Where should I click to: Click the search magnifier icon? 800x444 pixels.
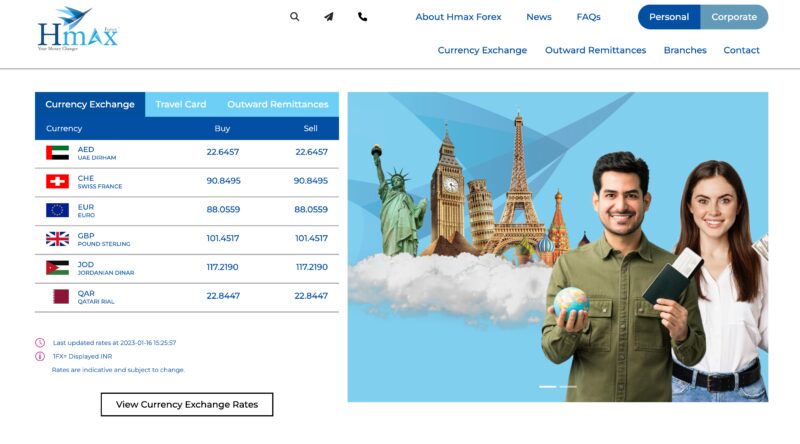[294, 17]
